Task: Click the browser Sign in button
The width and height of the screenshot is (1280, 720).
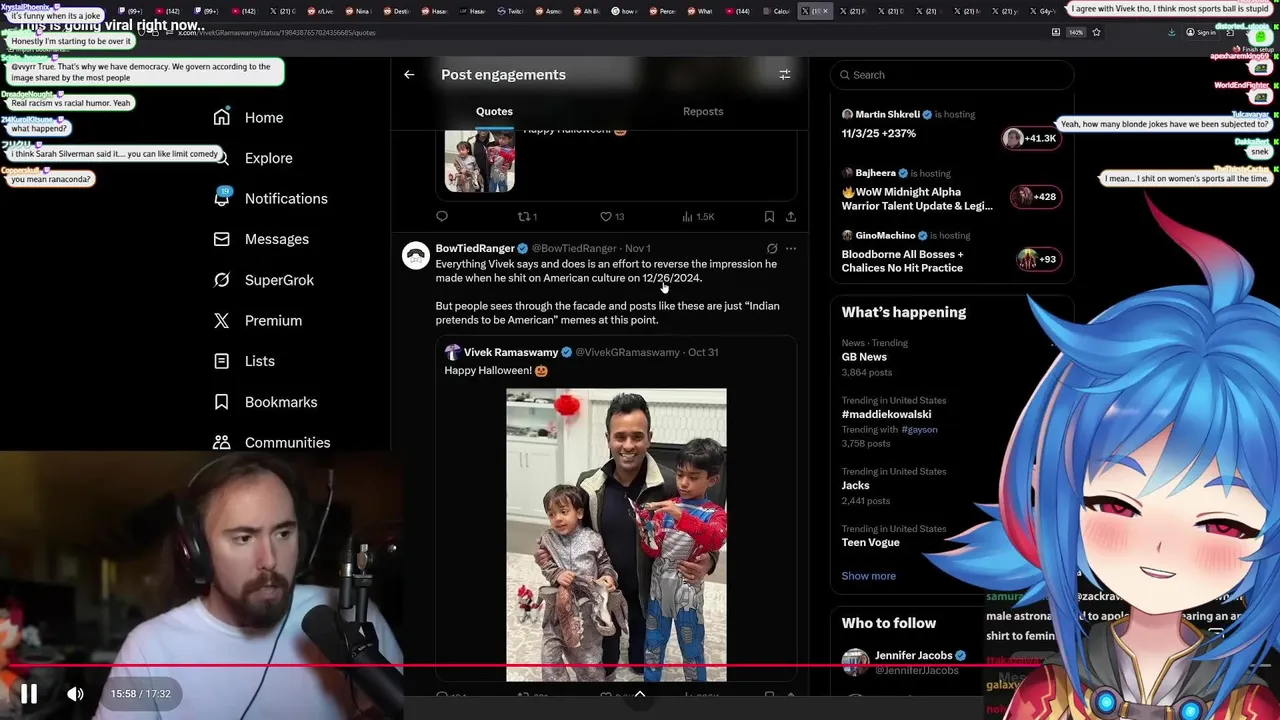Action: [1200, 32]
